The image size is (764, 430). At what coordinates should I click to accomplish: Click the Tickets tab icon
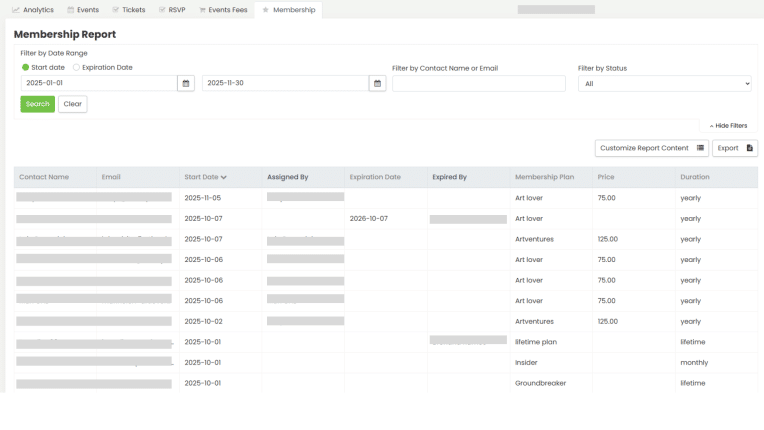pos(113,10)
